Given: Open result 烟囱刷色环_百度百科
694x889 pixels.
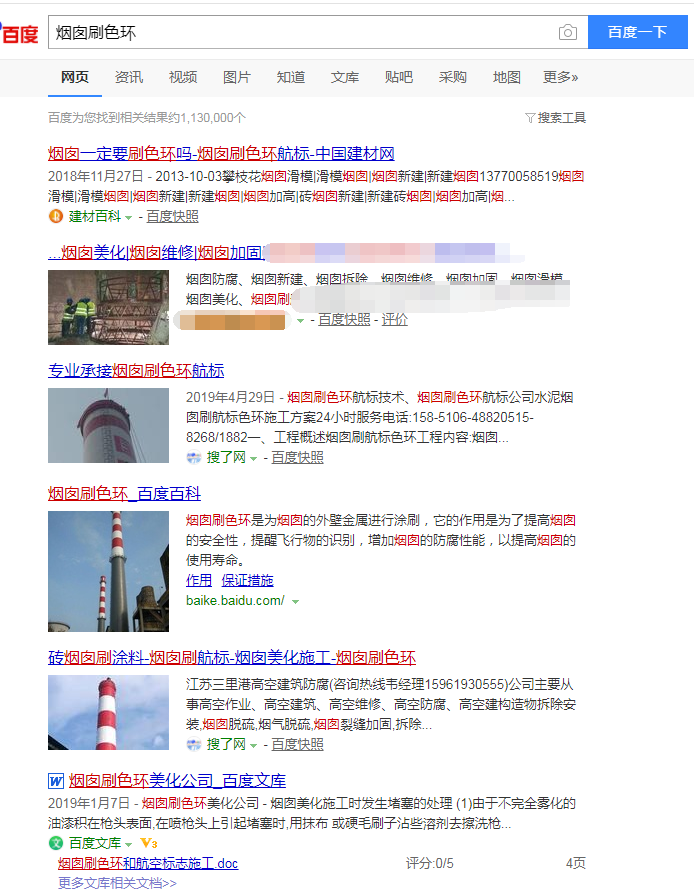Looking at the screenshot, I should point(124,494).
